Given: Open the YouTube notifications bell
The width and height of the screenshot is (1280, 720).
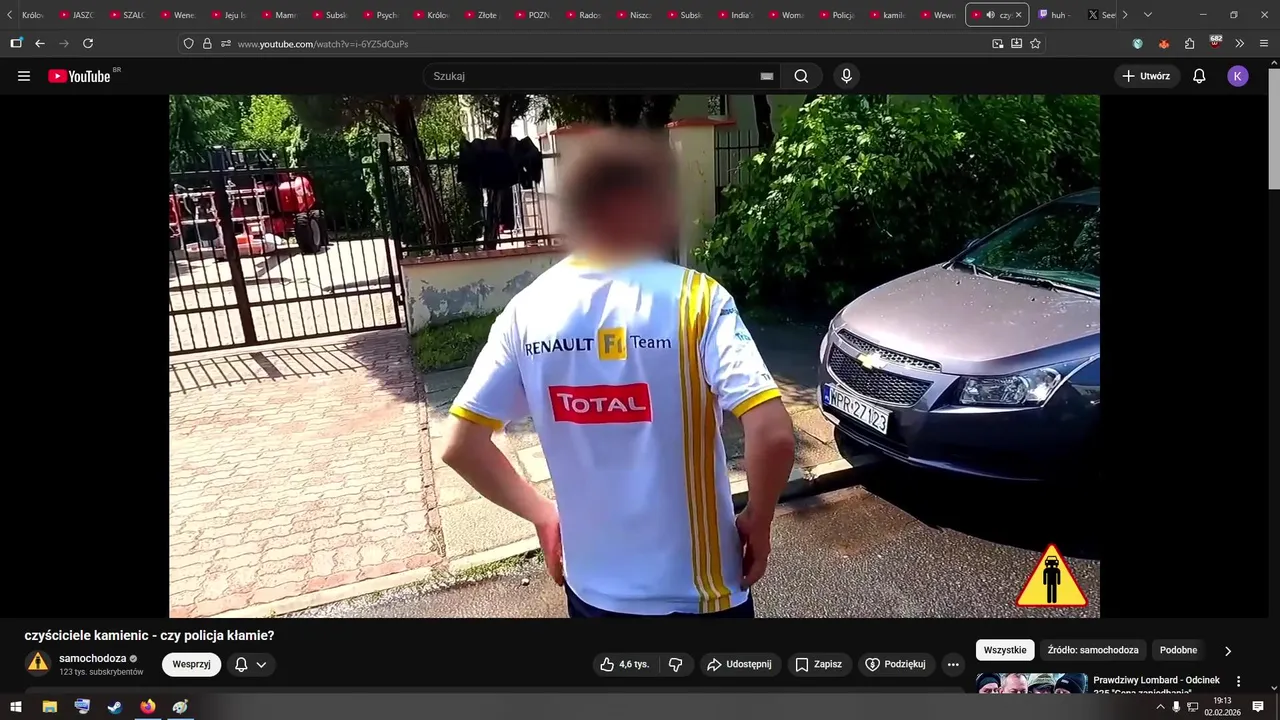Looking at the screenshot, I should [x=1199, y=76].
